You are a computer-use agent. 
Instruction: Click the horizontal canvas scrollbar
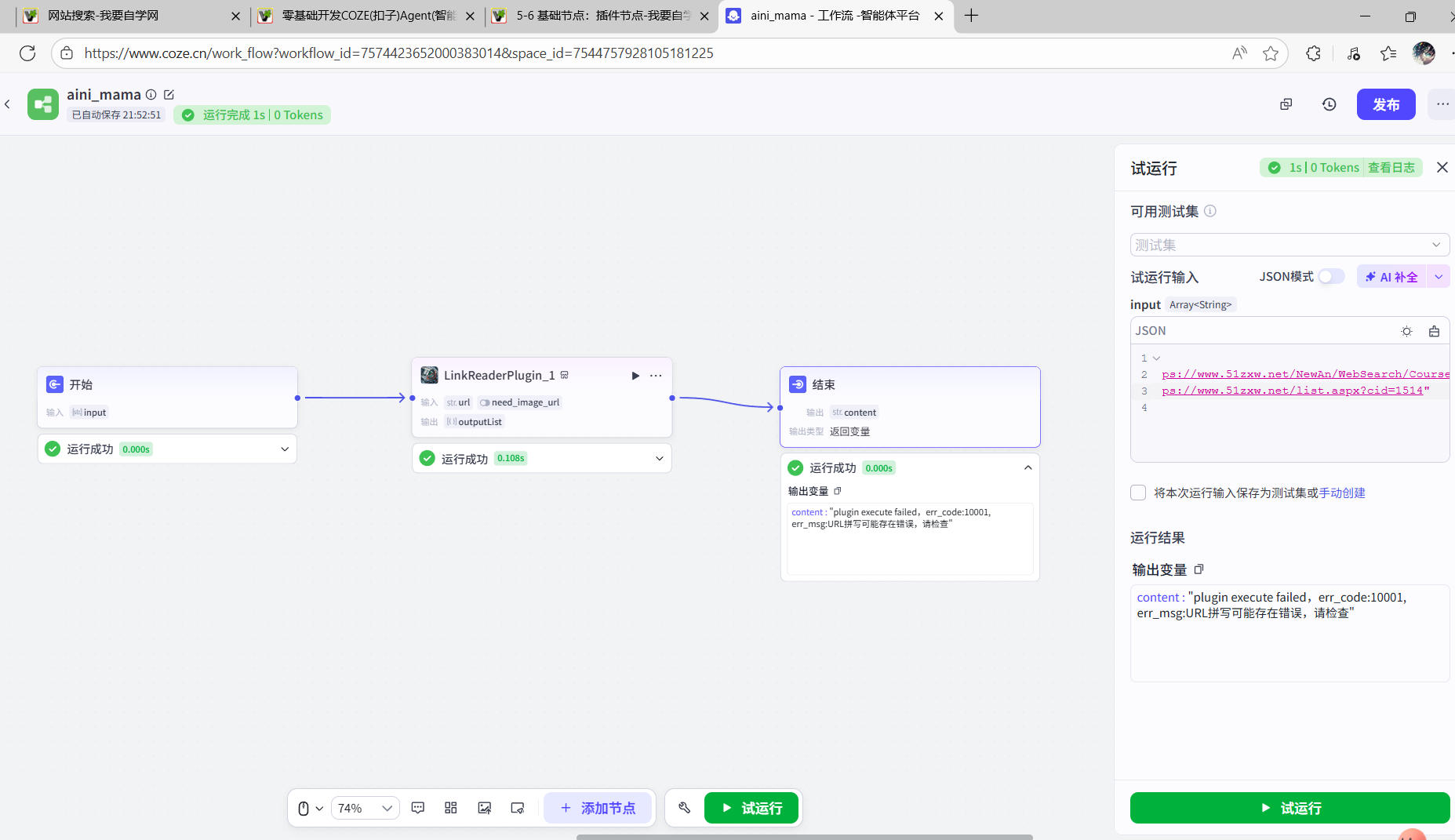(x=804, y=837)
